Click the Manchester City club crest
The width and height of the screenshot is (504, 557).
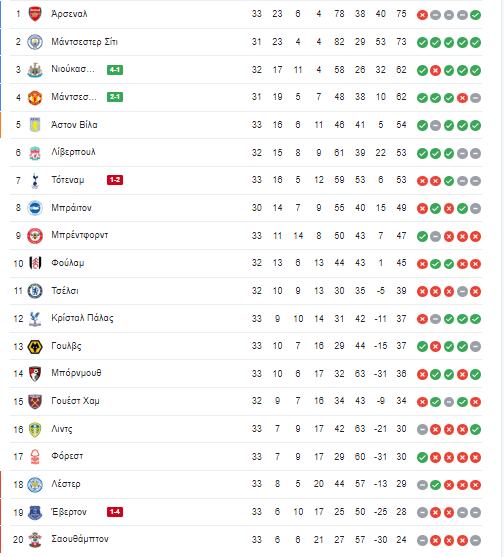(x=35, y=42)
